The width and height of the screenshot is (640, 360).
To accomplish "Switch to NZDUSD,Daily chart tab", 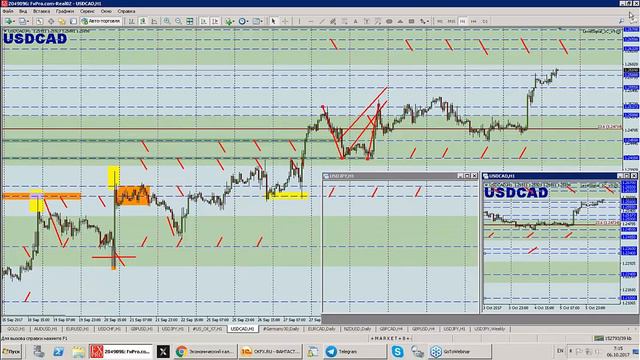I will coord(358,329).
